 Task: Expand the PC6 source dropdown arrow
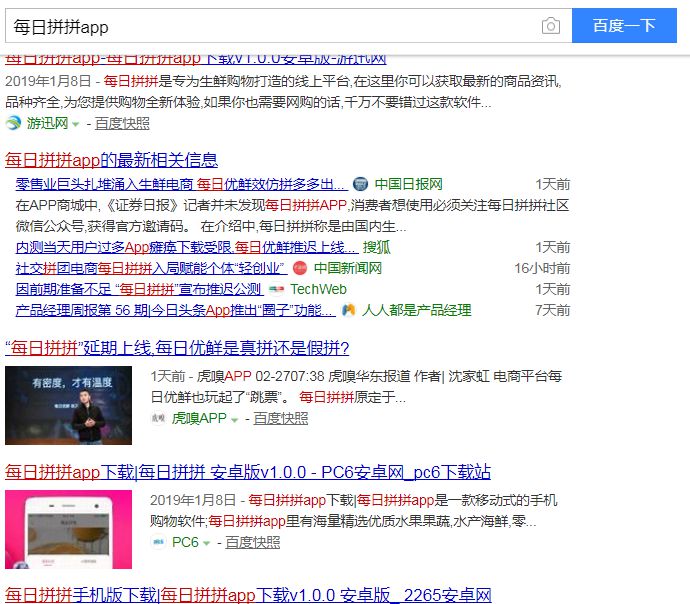206,543
